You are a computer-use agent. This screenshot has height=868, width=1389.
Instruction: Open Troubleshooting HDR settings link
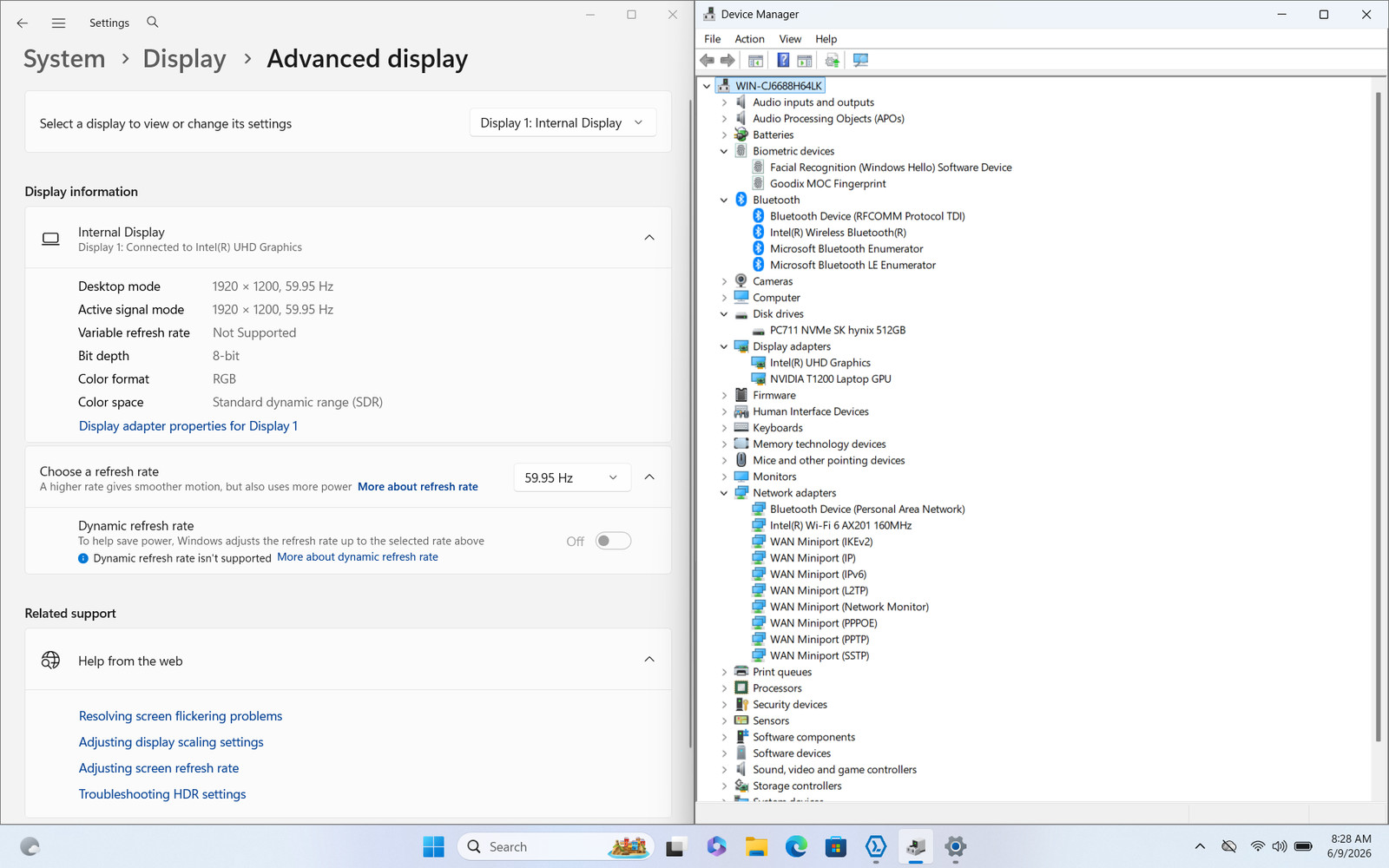click(x=162, y=794)
